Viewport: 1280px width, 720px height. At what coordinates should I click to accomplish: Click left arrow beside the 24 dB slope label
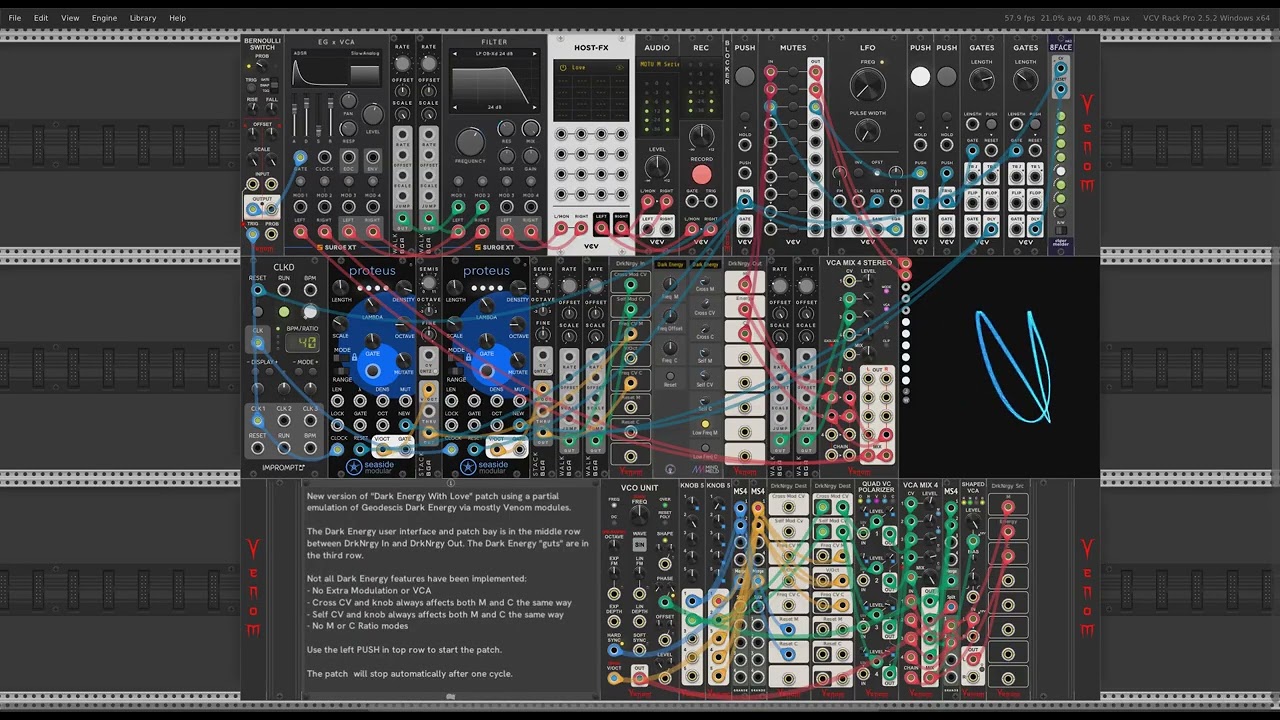(456, 107)
